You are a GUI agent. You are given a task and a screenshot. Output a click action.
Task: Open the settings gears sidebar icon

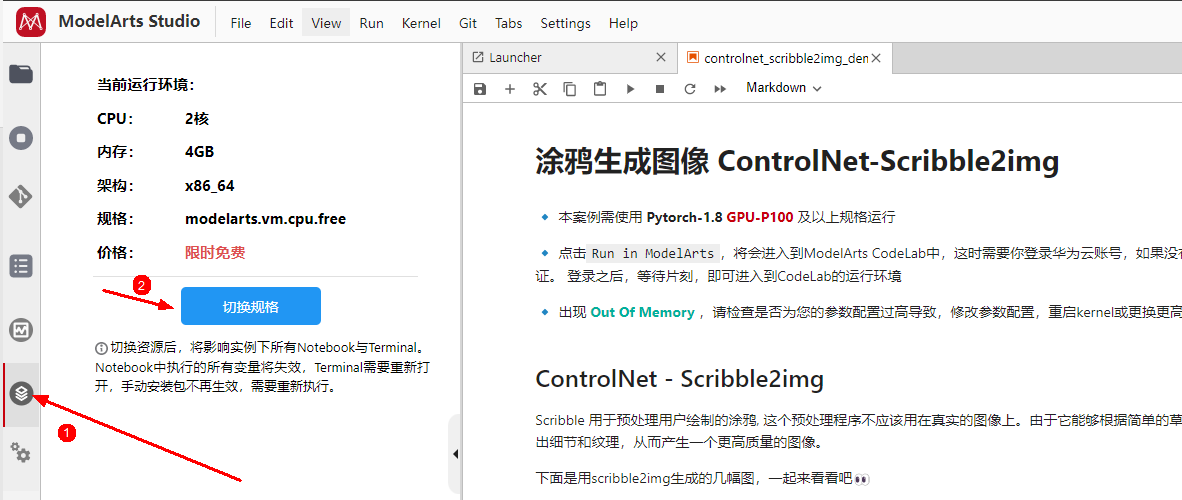coord(20,453)
